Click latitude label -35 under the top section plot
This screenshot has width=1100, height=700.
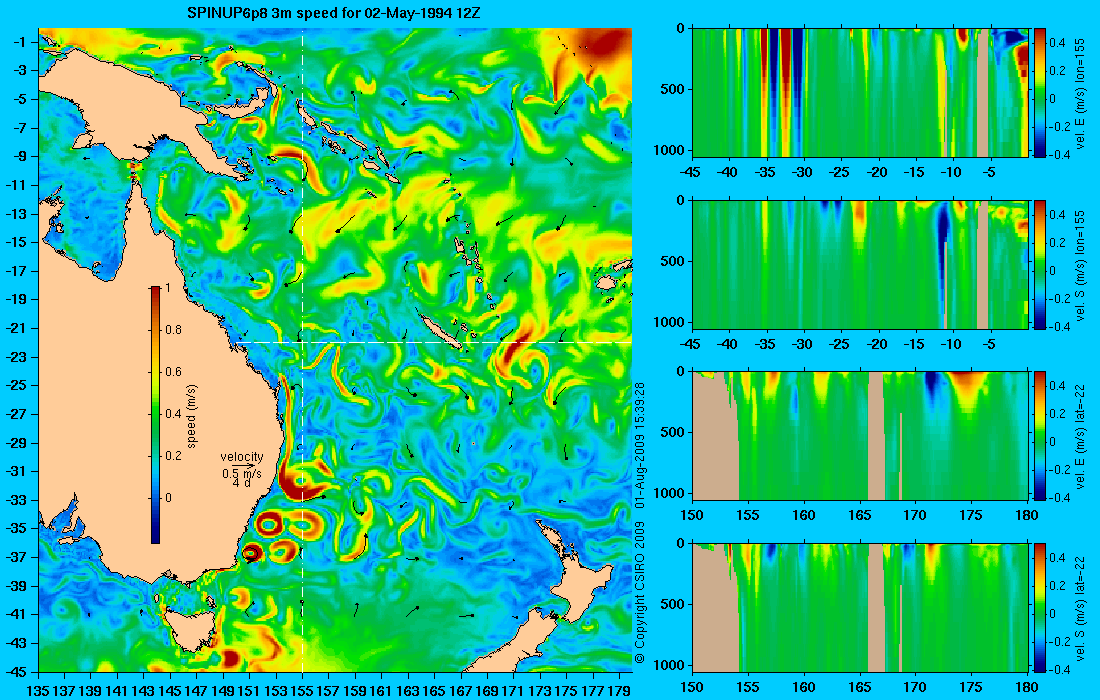click(765, 173)
